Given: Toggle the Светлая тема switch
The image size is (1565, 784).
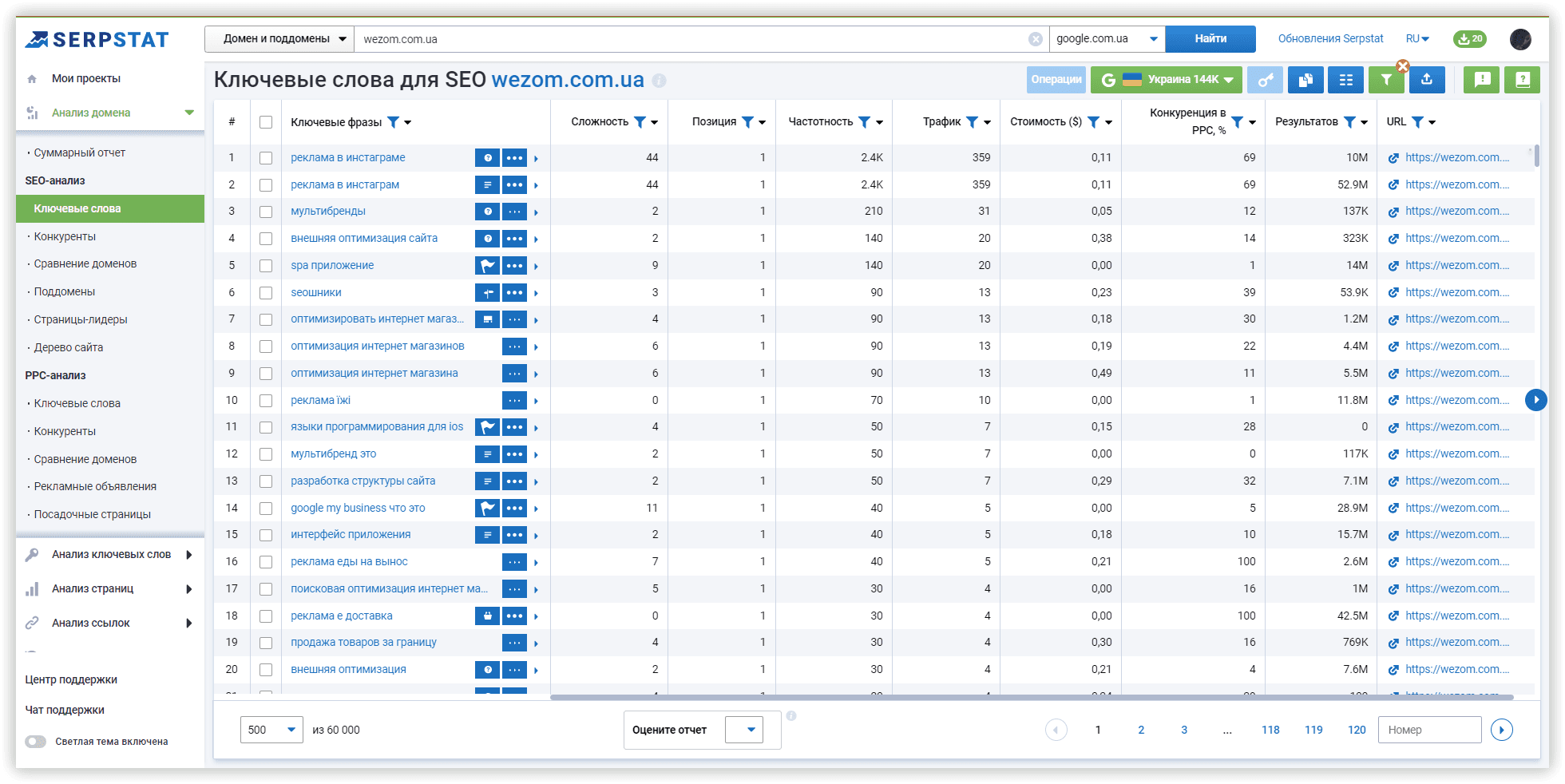Looking at the screenshot, I should pyautogui.click(x=35, y=742).
